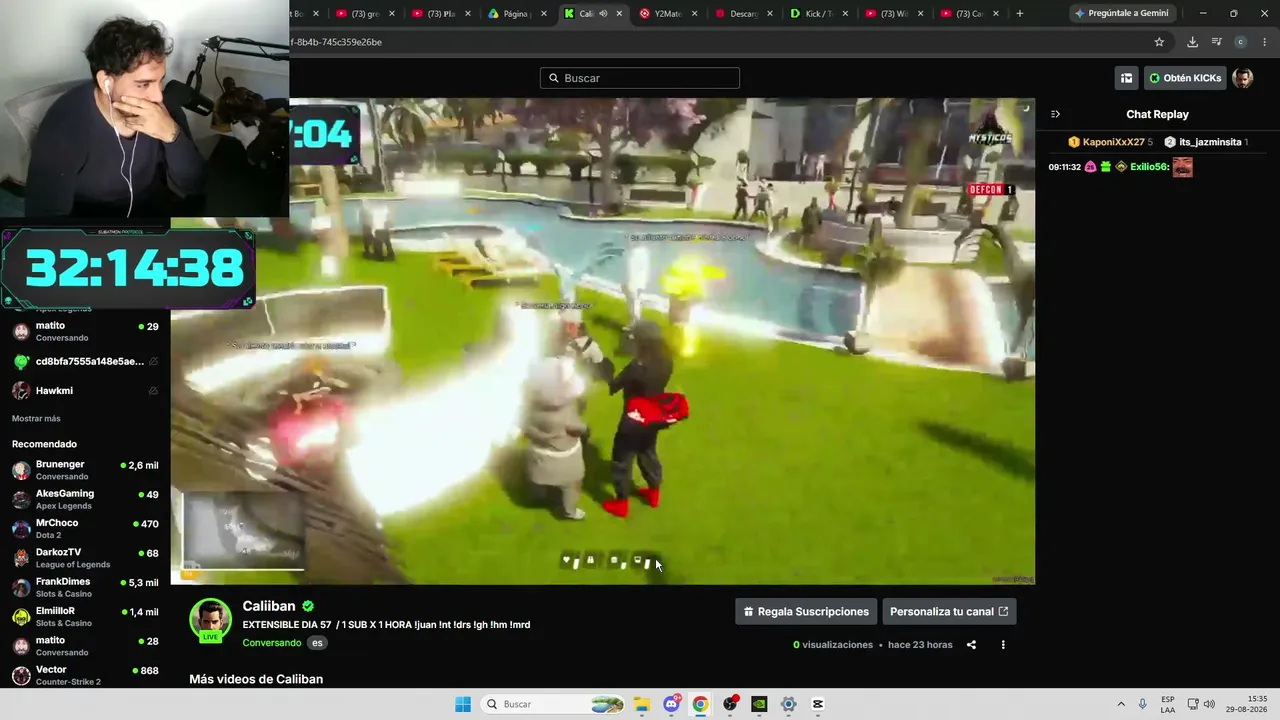Open ElmiilloR's channel in sidebar
1280x720 pixels.
(85, 616)
